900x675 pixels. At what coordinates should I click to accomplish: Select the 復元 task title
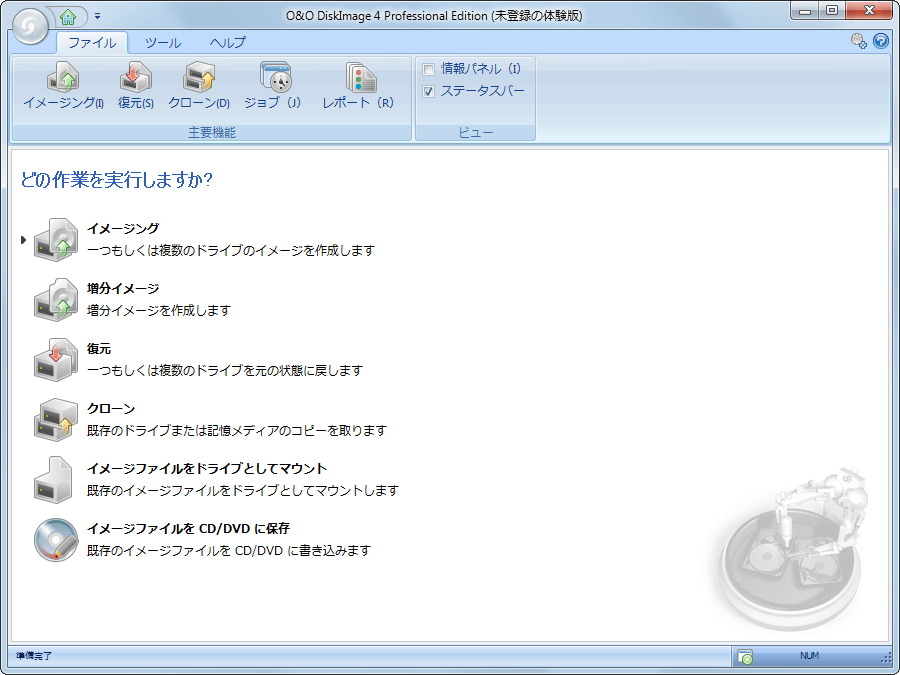tap(99, 348)
